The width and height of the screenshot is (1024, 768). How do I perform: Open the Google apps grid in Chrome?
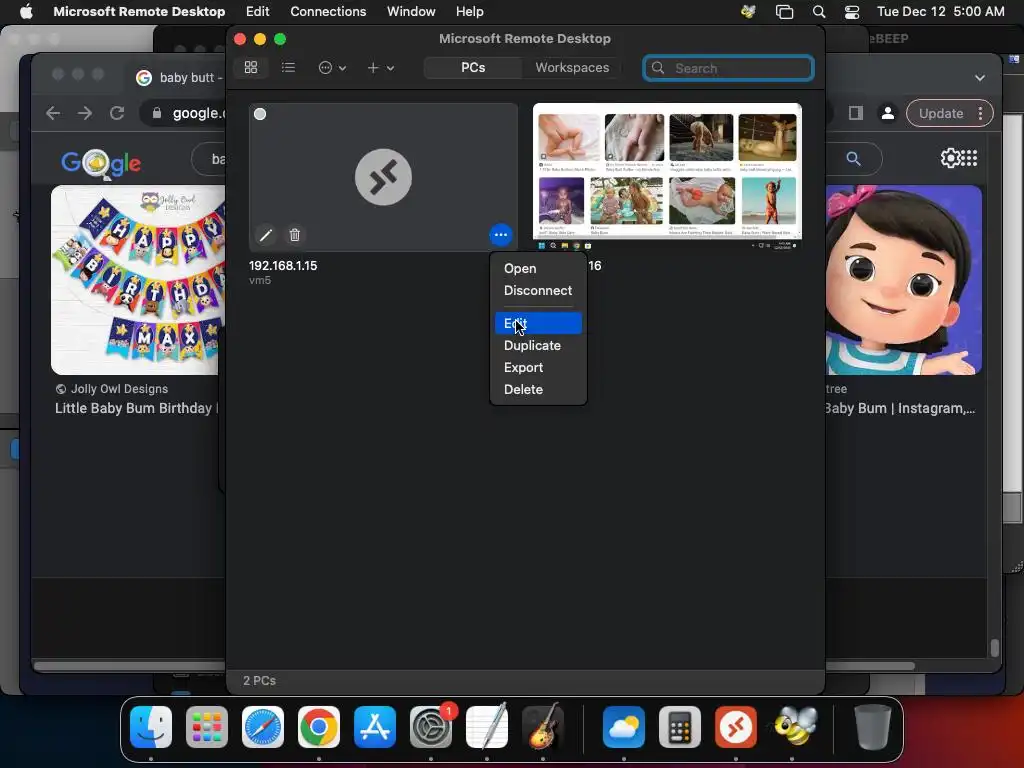point(970,158)
